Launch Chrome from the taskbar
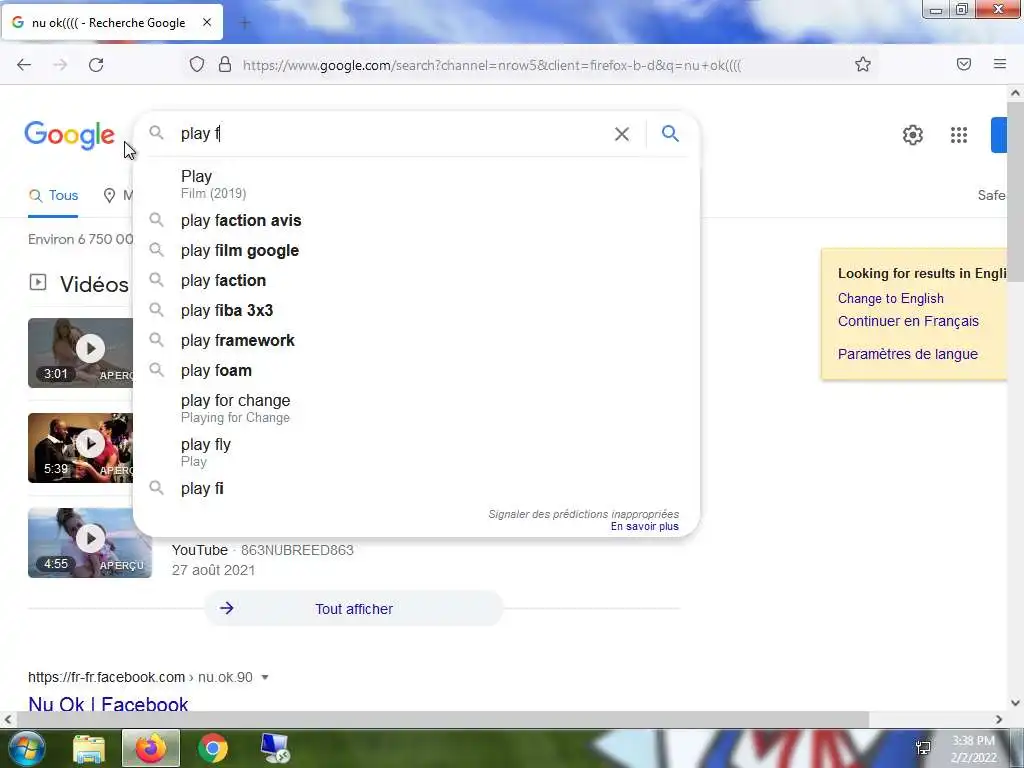 click(x=213, y=748)
